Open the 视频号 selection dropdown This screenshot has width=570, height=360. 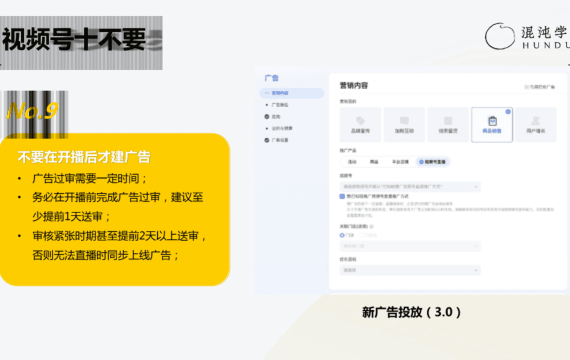click(410, 187)
